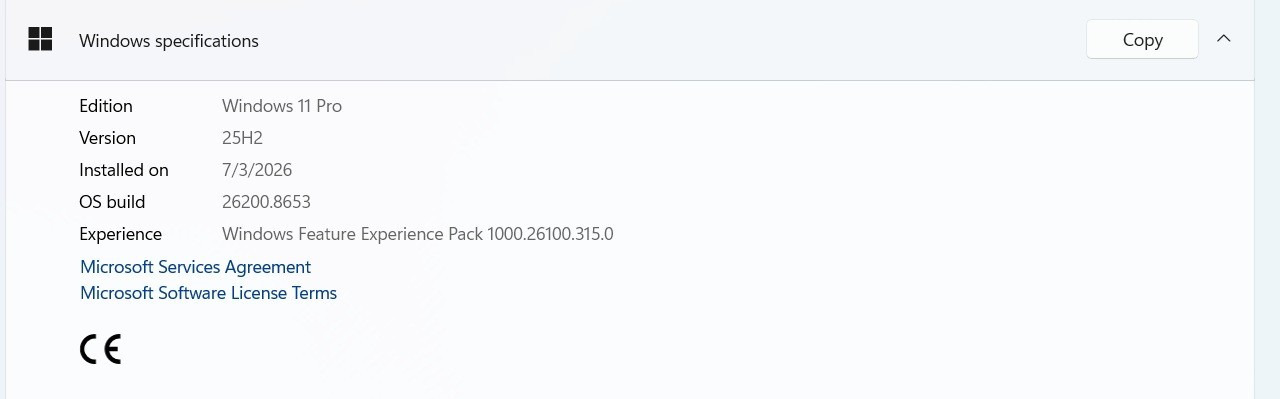Click the Version label

107,138
